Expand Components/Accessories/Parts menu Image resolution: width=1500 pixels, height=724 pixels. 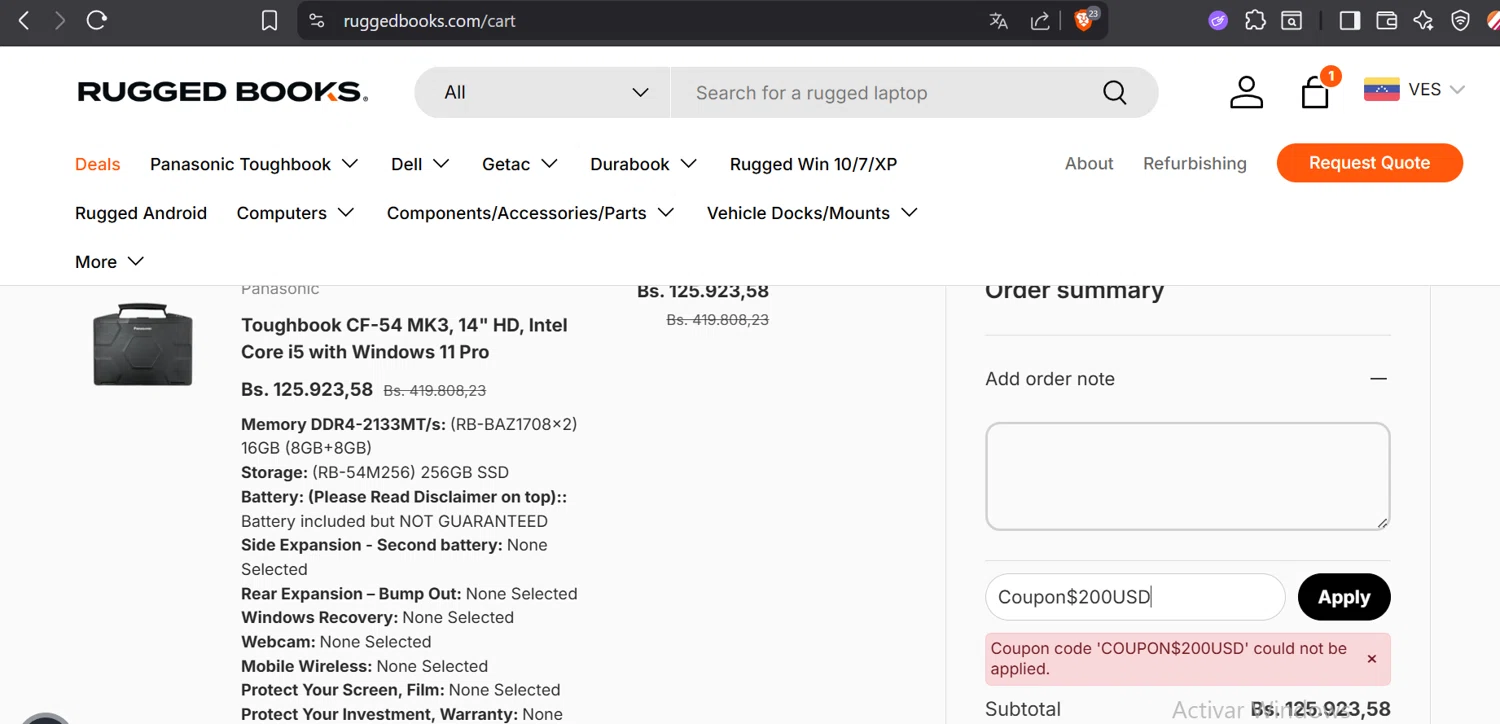click(x=530, y=213)
